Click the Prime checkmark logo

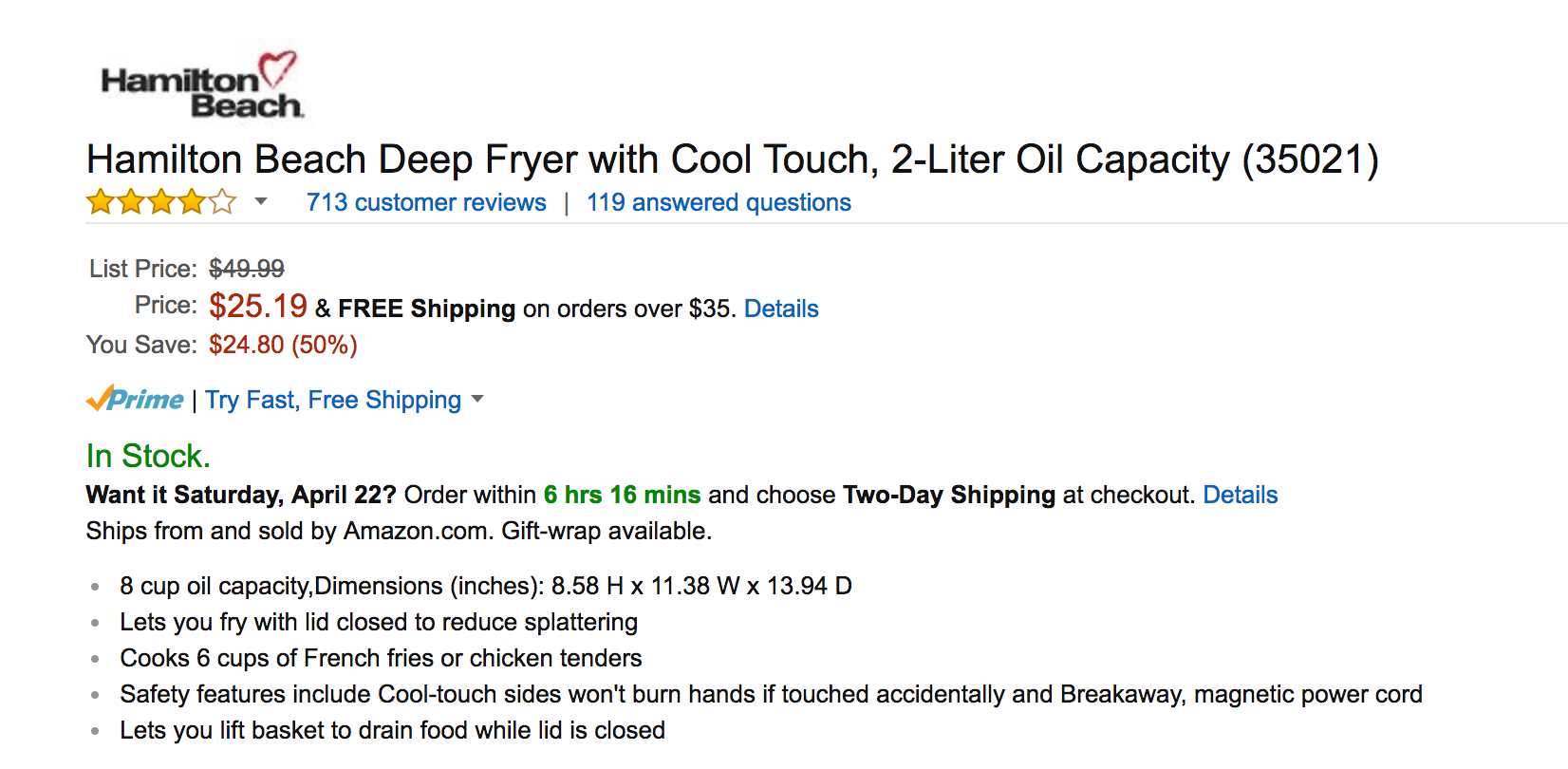(x=135, y=399)
